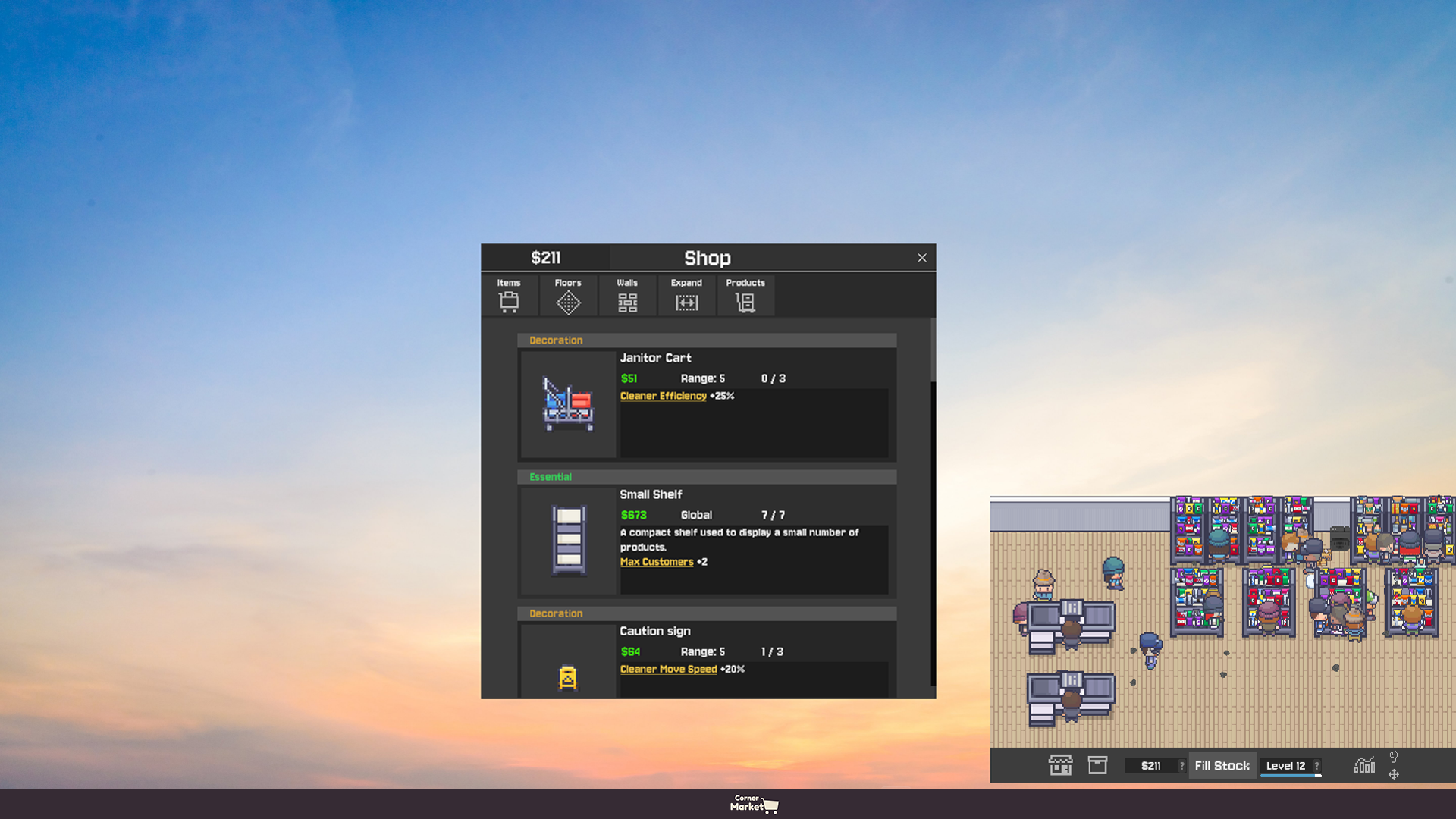Screen dimensions: 1456x819
Task: Open the statistics chart icon
Action: (x=1364, y=765)
